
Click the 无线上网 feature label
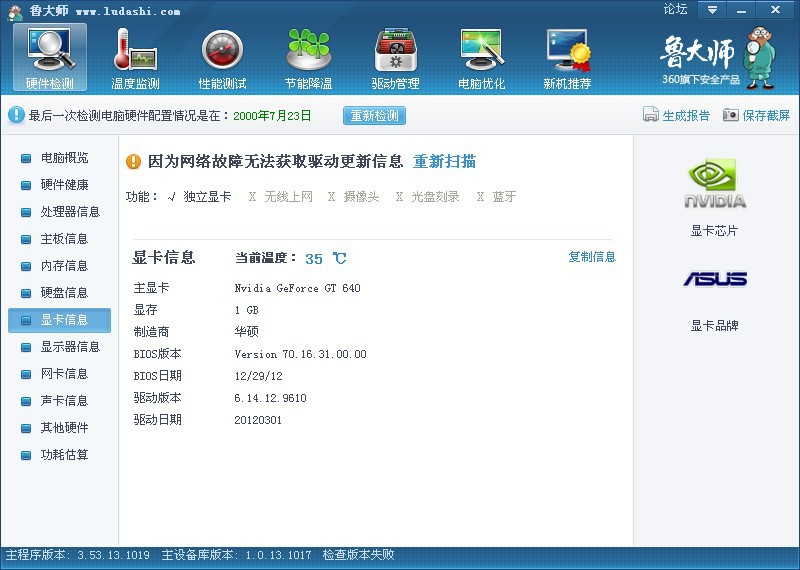(x=288, y=196)
